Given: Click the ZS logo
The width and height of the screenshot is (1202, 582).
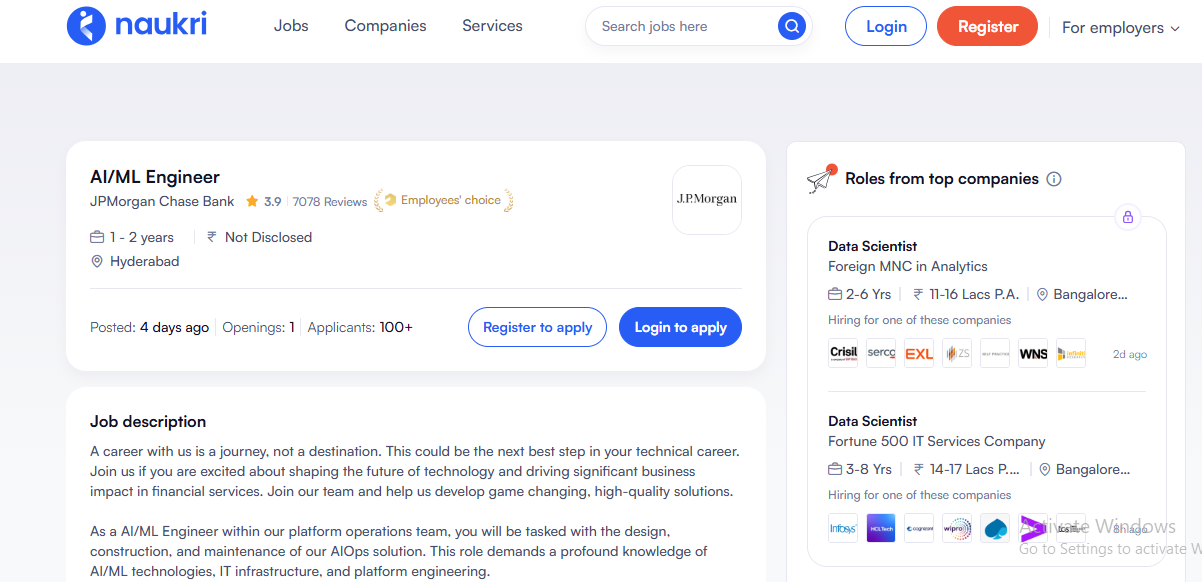Looking at the screenshot, I should tap(957, 353).
